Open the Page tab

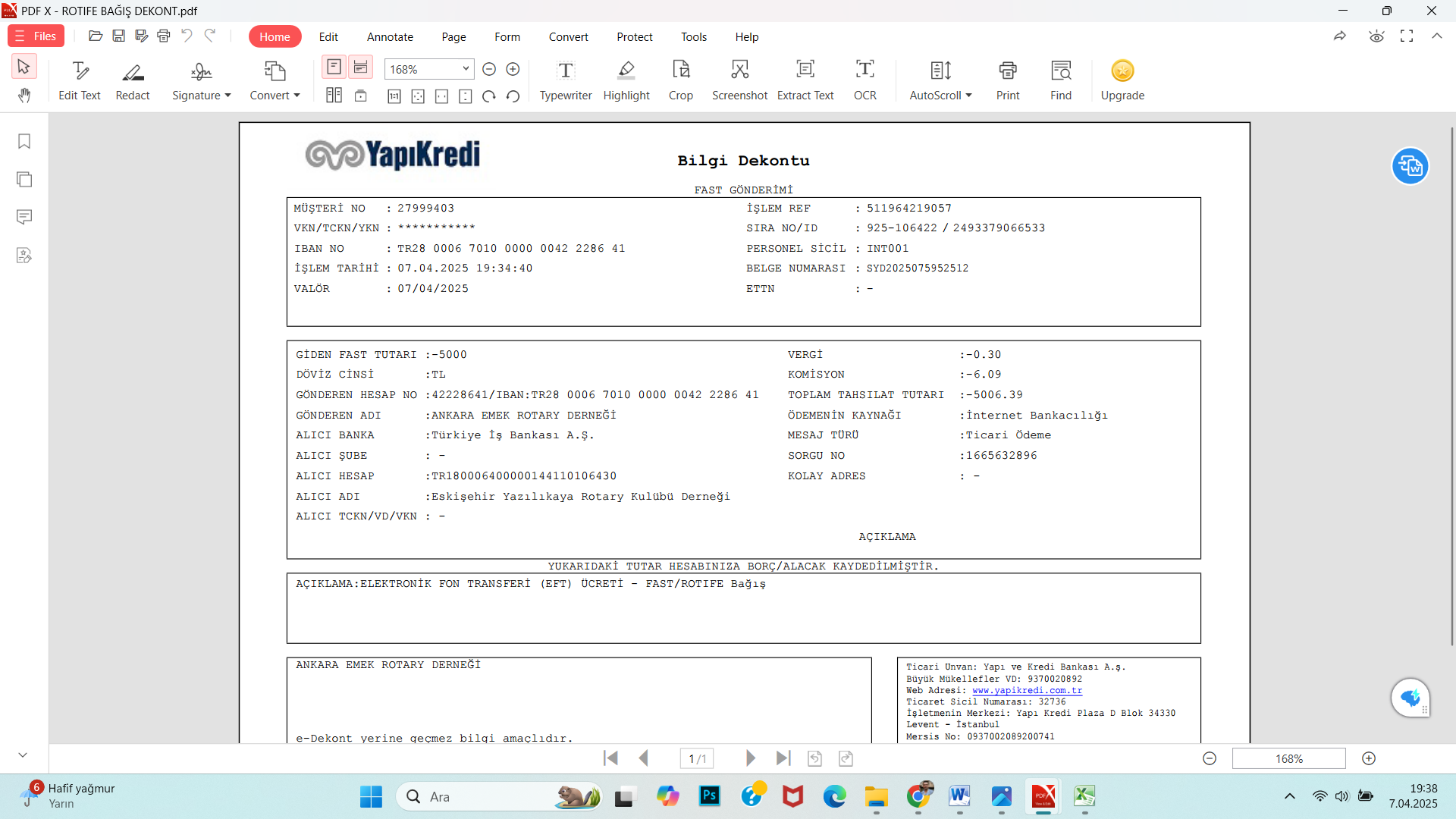pyautogui.click(x=453, y=36)
